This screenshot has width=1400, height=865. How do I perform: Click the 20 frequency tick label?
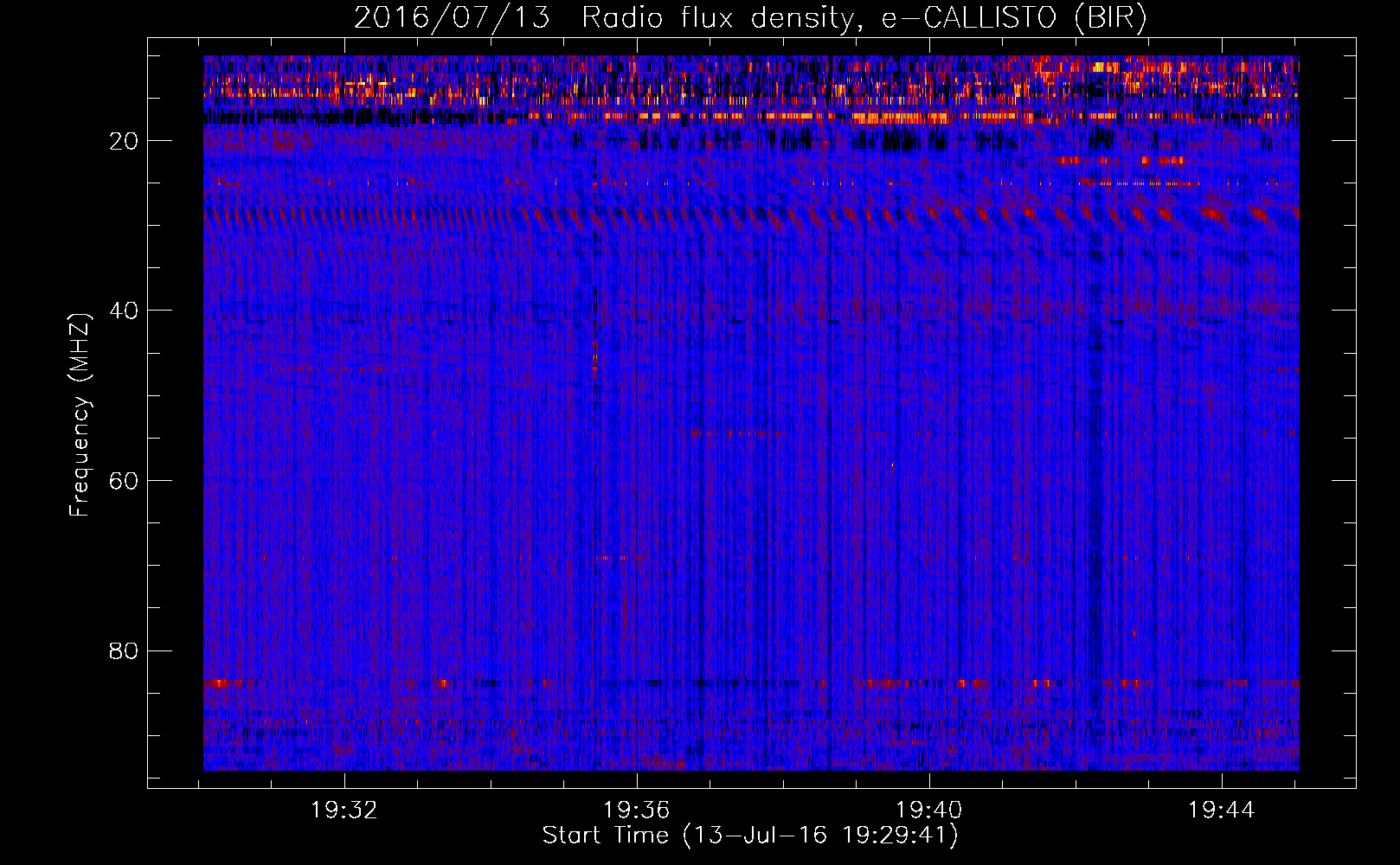[125, 141]
